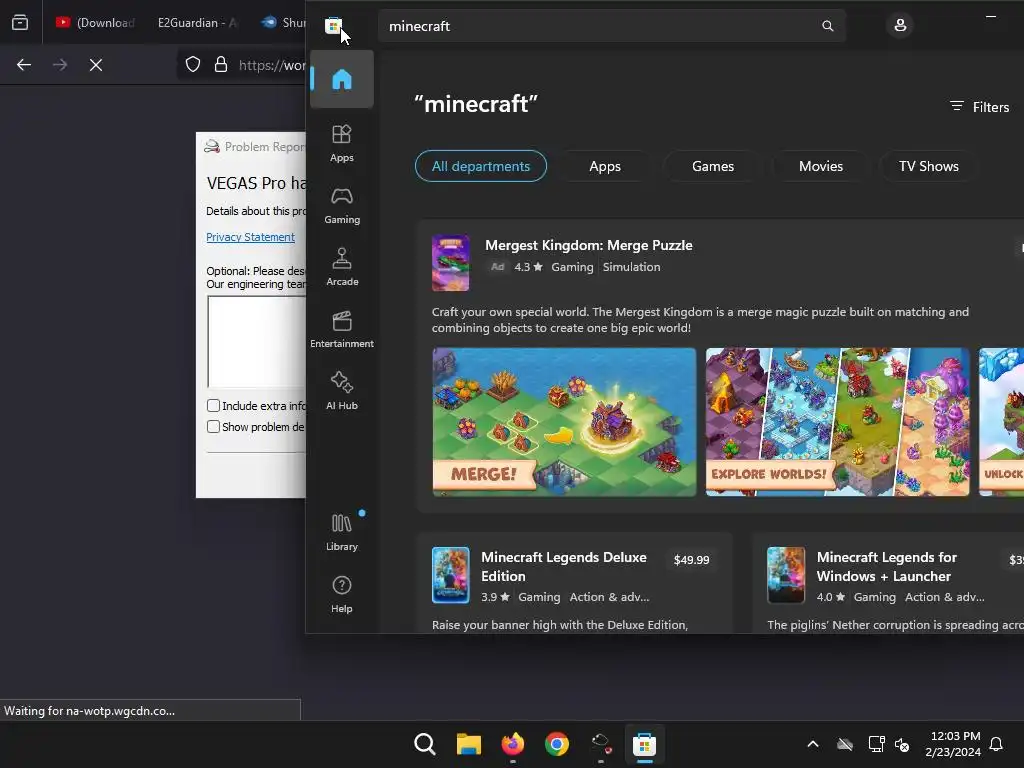This screenshot has width=1024, height=768.
Task: Expand hidden system tray icons chevron
Action: click(x=813, y=744)
